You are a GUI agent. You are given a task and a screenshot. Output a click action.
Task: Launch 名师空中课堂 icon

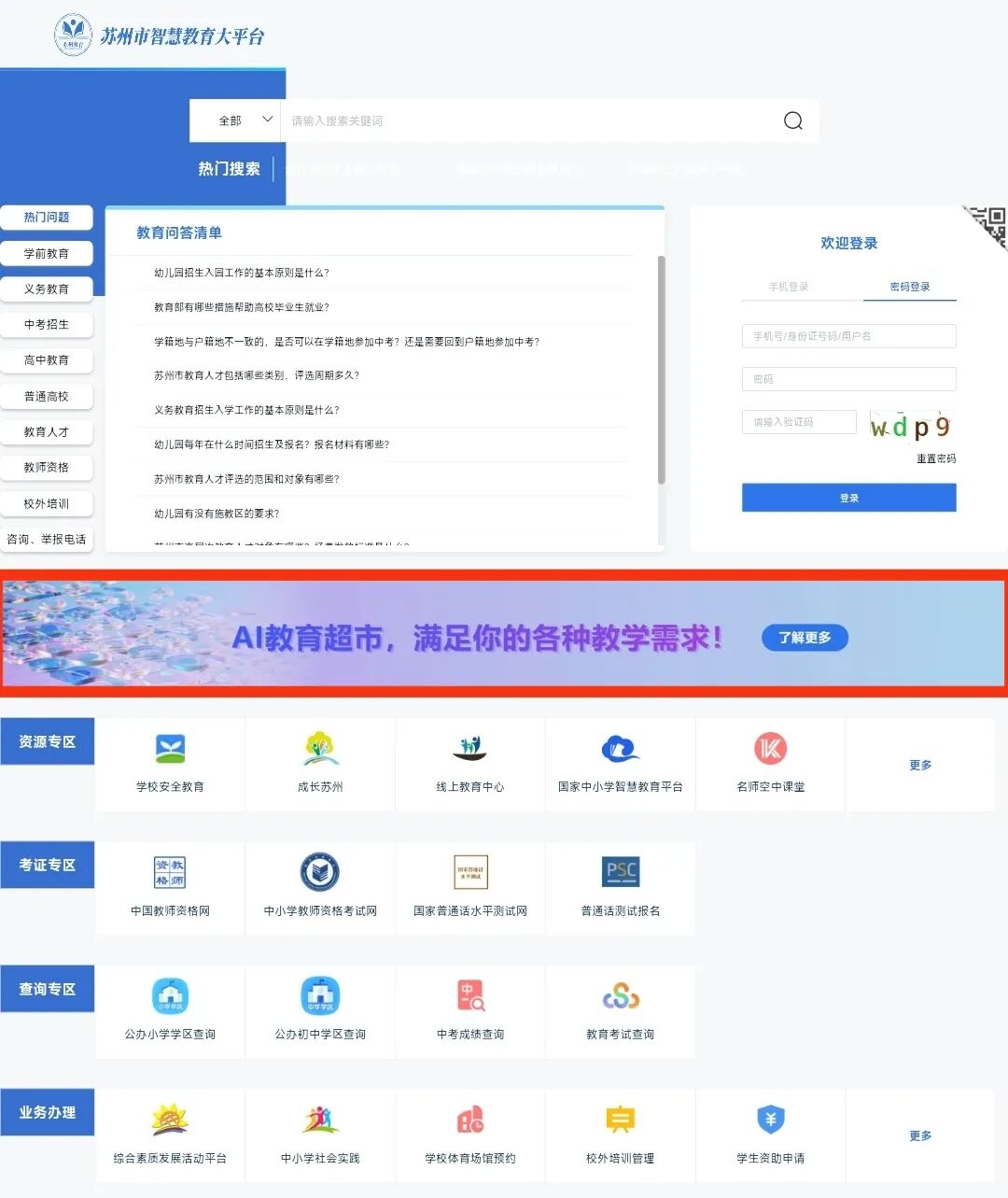[x=770, y=749]
